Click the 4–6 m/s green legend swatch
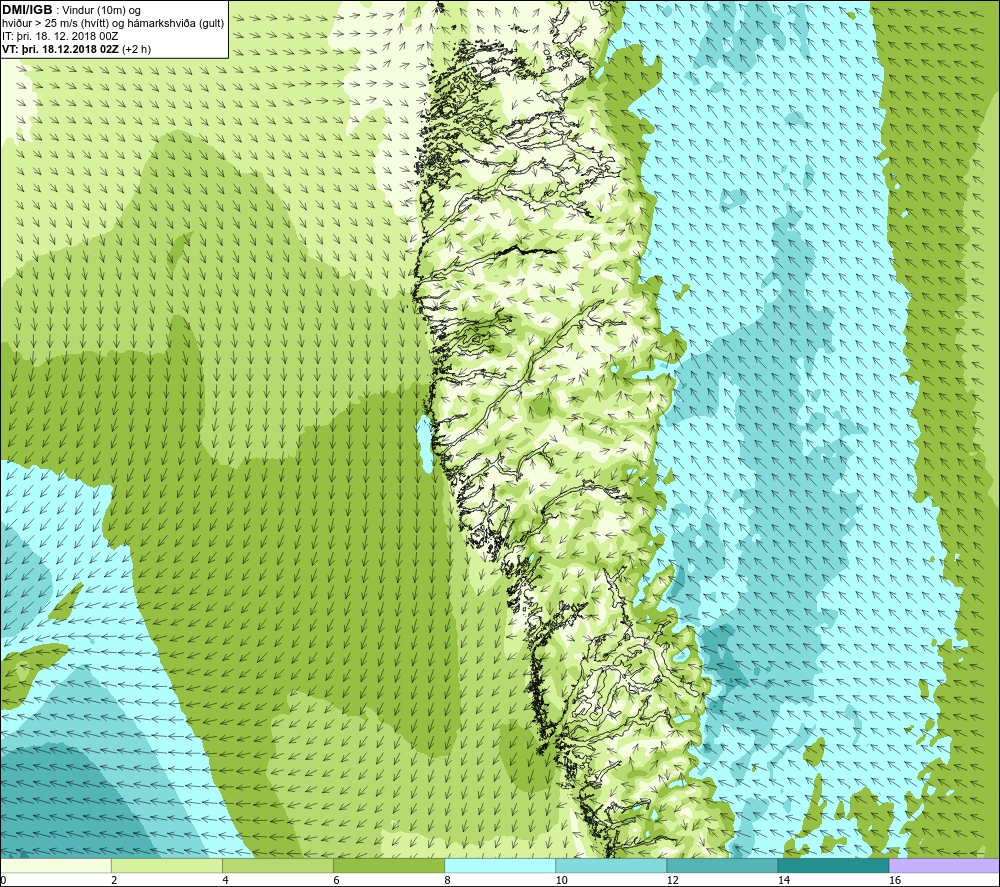The height and width of the screenshot is (887, 1000). (x=277, y=866)
